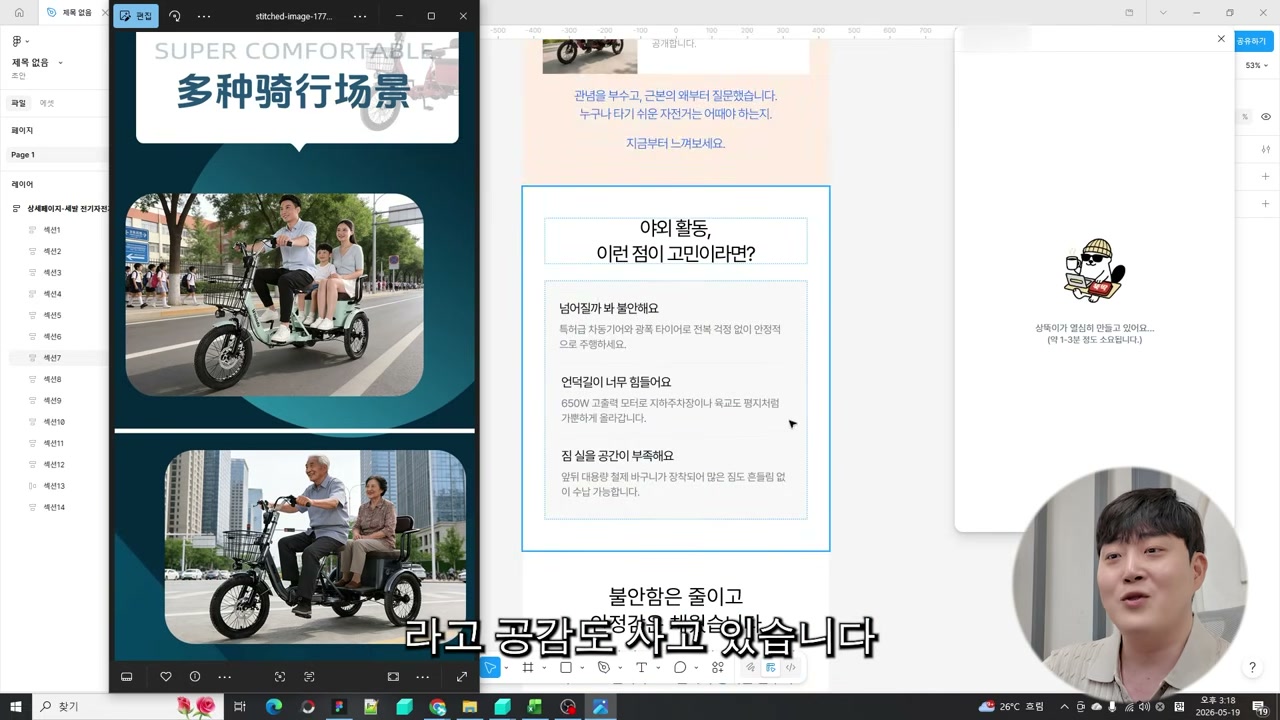The width and height of the screenshot is (1280, 720).
Task: Select the Rectangle shape tool
Action: [566, 667]
